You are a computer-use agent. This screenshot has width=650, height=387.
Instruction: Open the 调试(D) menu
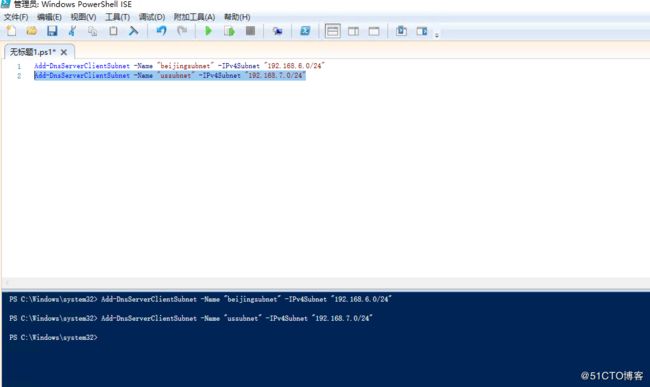click(x=152, y=17)
